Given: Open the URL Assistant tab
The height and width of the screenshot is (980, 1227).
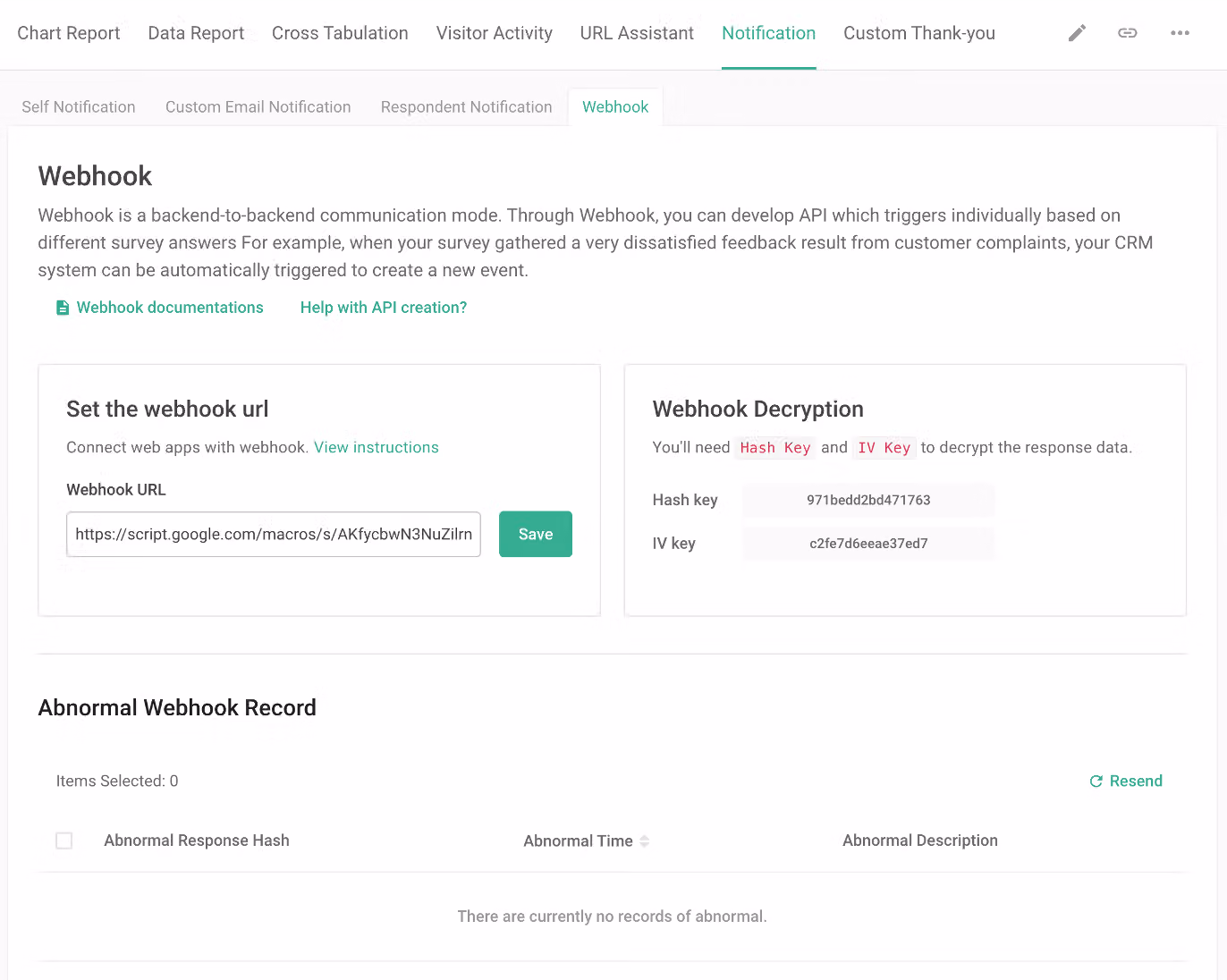Looking at the screenshot, I should 637,33.
